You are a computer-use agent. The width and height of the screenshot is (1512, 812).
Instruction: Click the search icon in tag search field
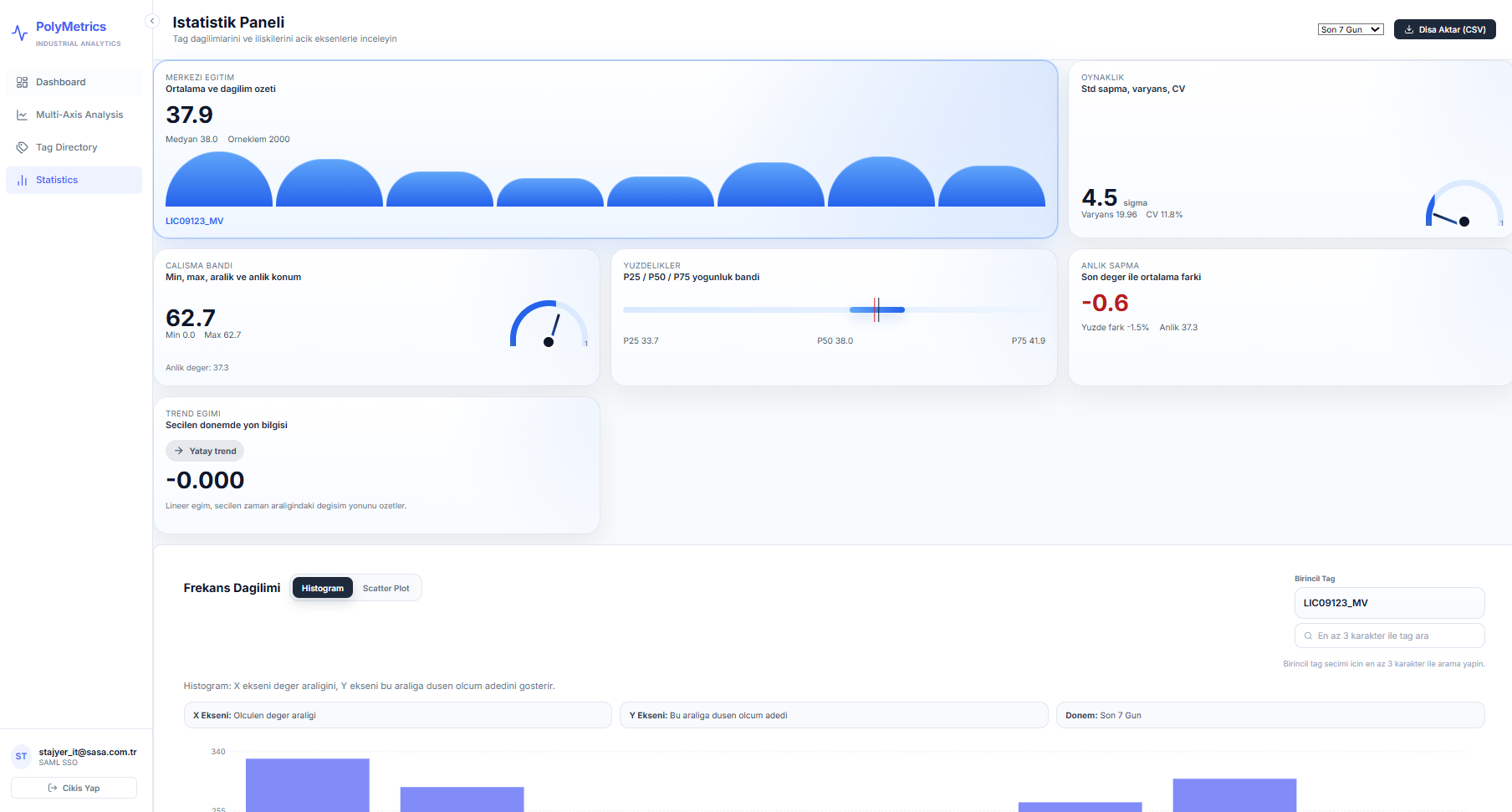pyautogui.click(x=1308, y=636)
